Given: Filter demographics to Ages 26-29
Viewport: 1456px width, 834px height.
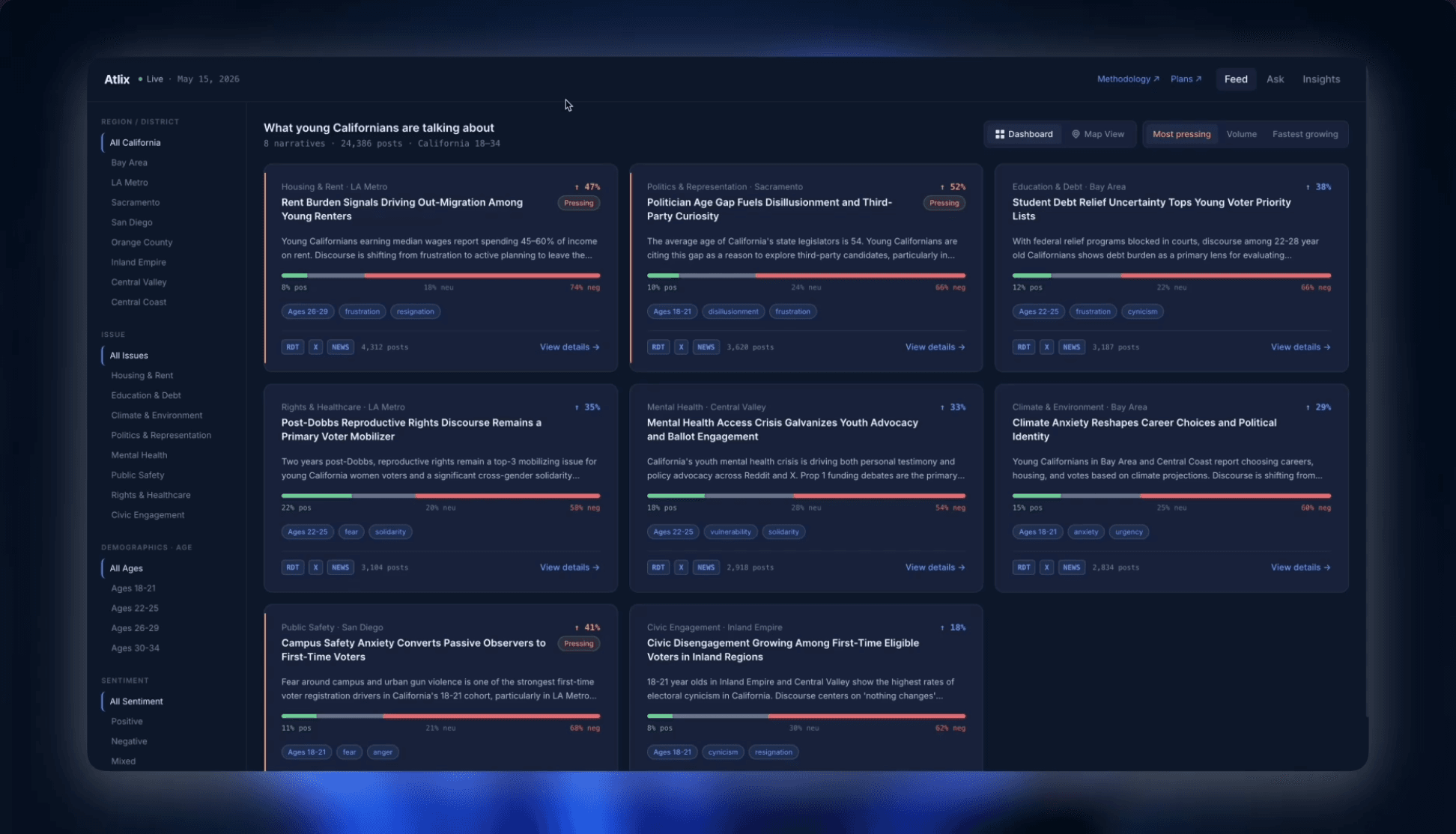Looking at the screenshot, I should tap(135, 628).
